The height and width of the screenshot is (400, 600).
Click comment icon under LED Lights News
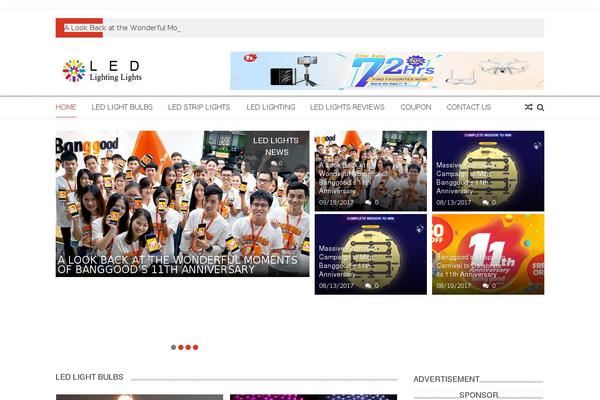[x=274, y=163]
